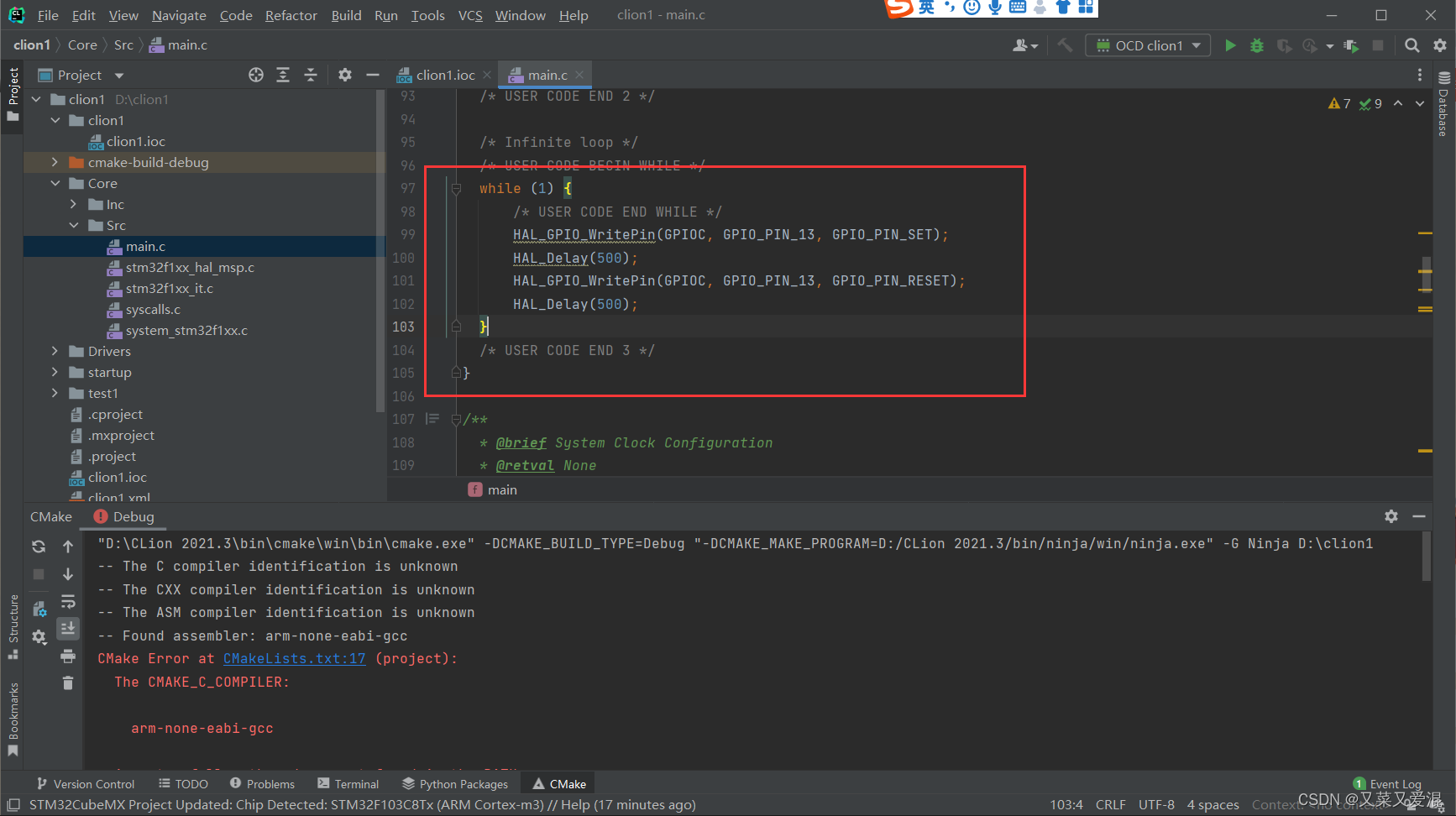Click line:column 103:4 indicator

[x=1066, y=804]
